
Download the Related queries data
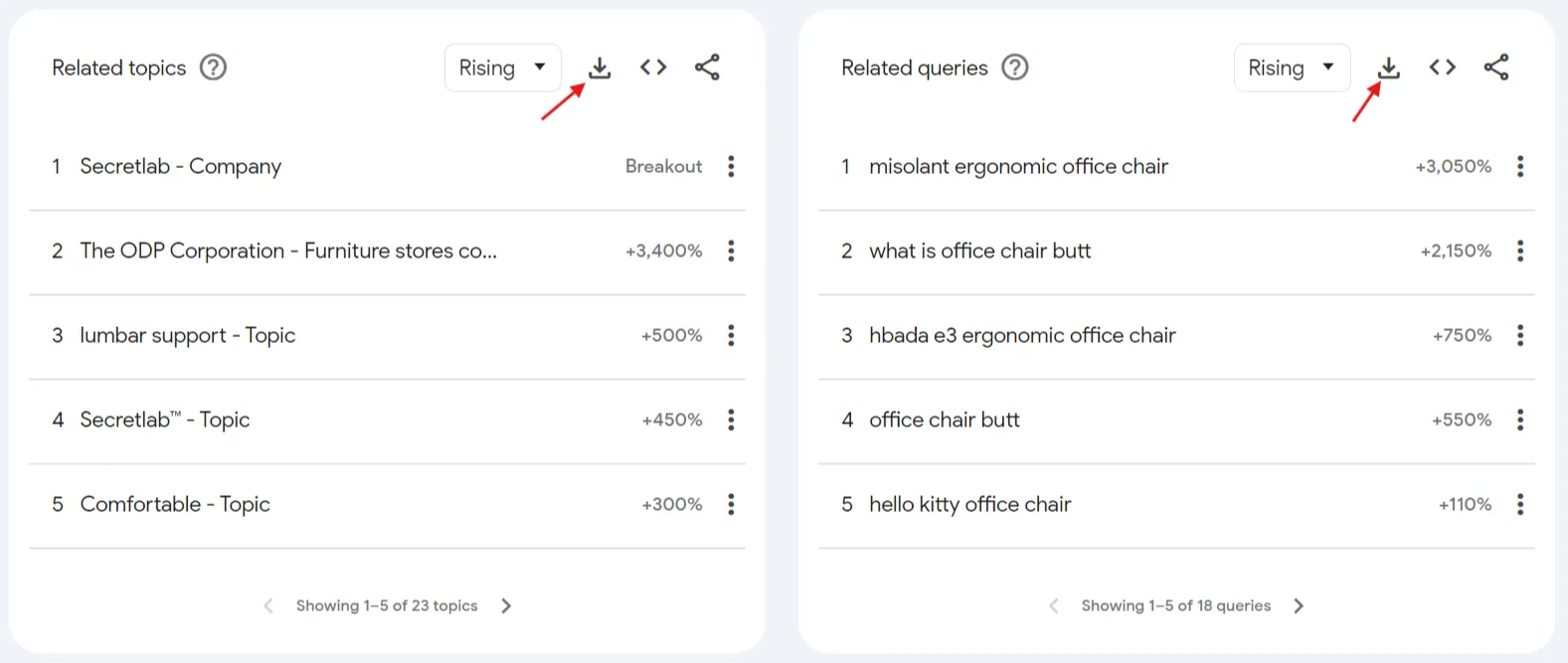1389,68
